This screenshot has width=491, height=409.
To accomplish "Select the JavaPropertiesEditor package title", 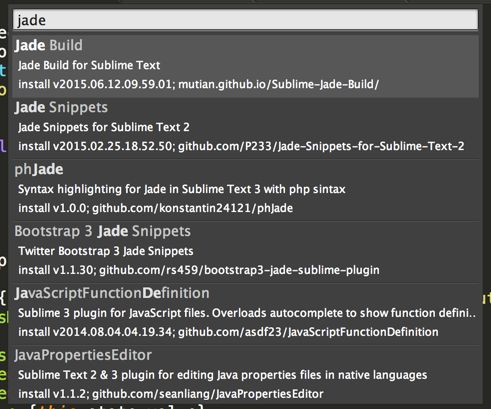I will point(83,355).
